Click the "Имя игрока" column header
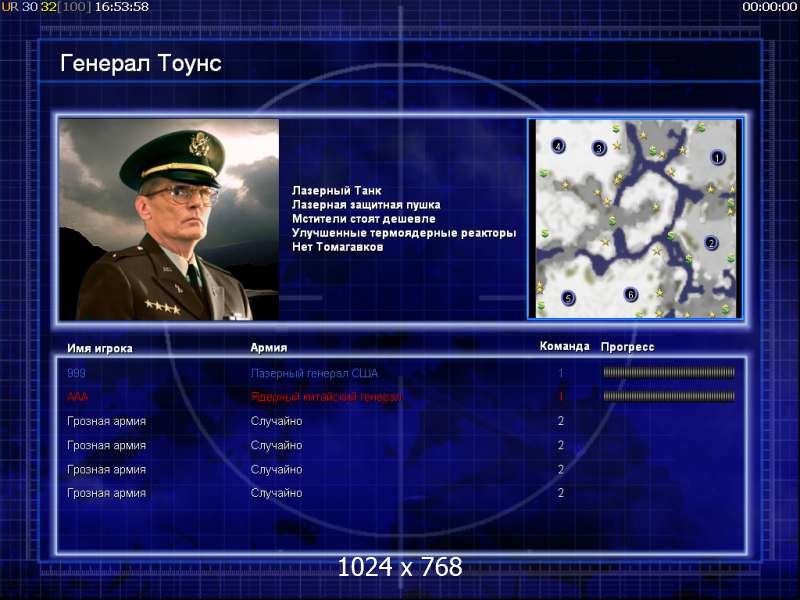800x600 pixels. click(99, 348)
